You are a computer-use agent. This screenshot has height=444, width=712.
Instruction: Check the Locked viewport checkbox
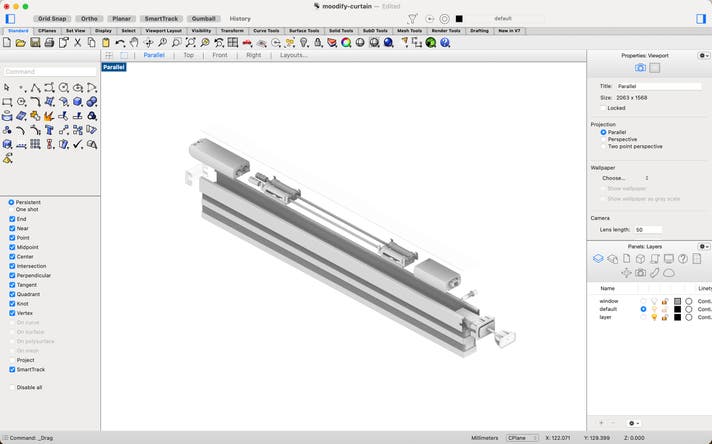(x=603, y=108)
